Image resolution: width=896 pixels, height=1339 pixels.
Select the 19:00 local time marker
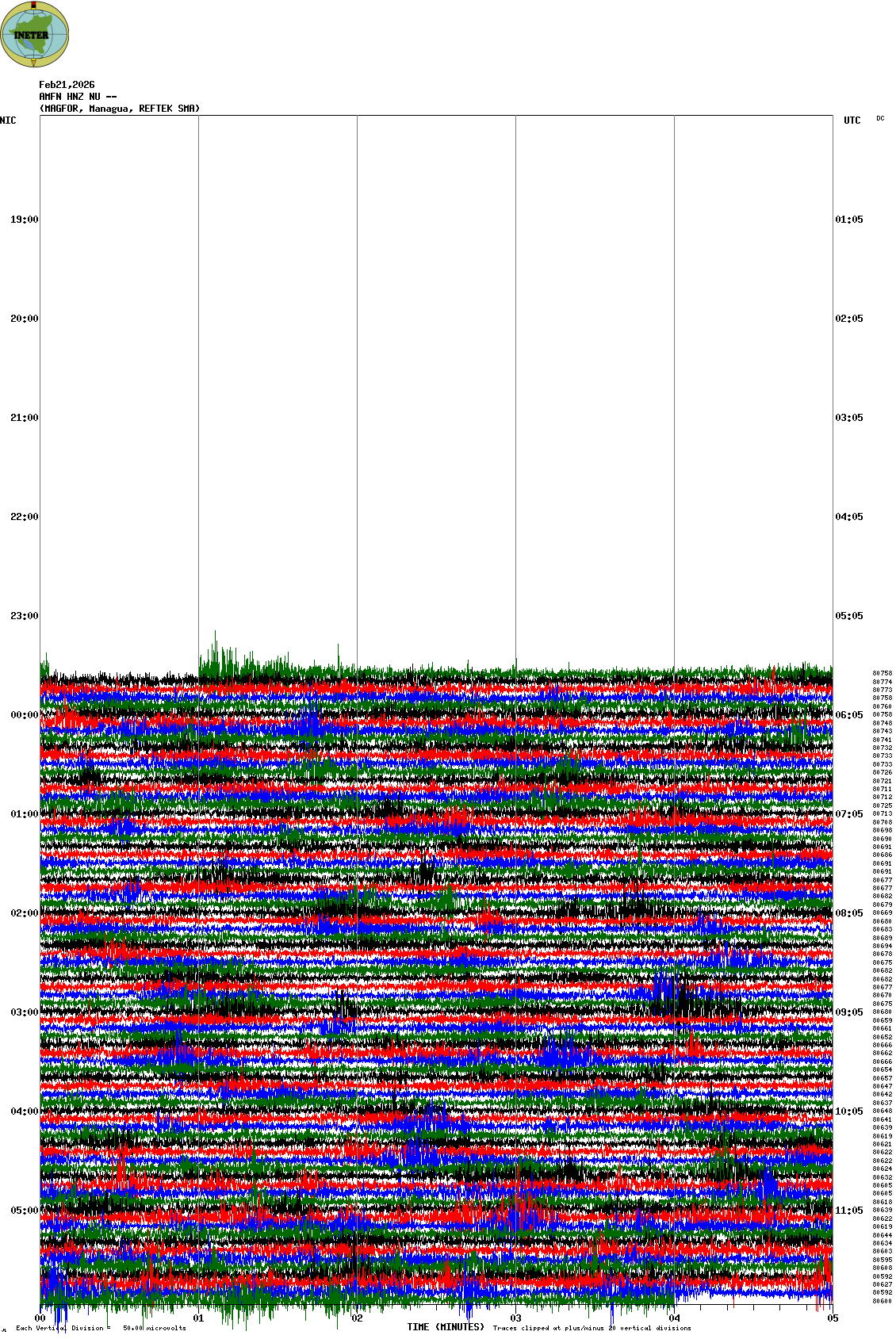[24, 220]
